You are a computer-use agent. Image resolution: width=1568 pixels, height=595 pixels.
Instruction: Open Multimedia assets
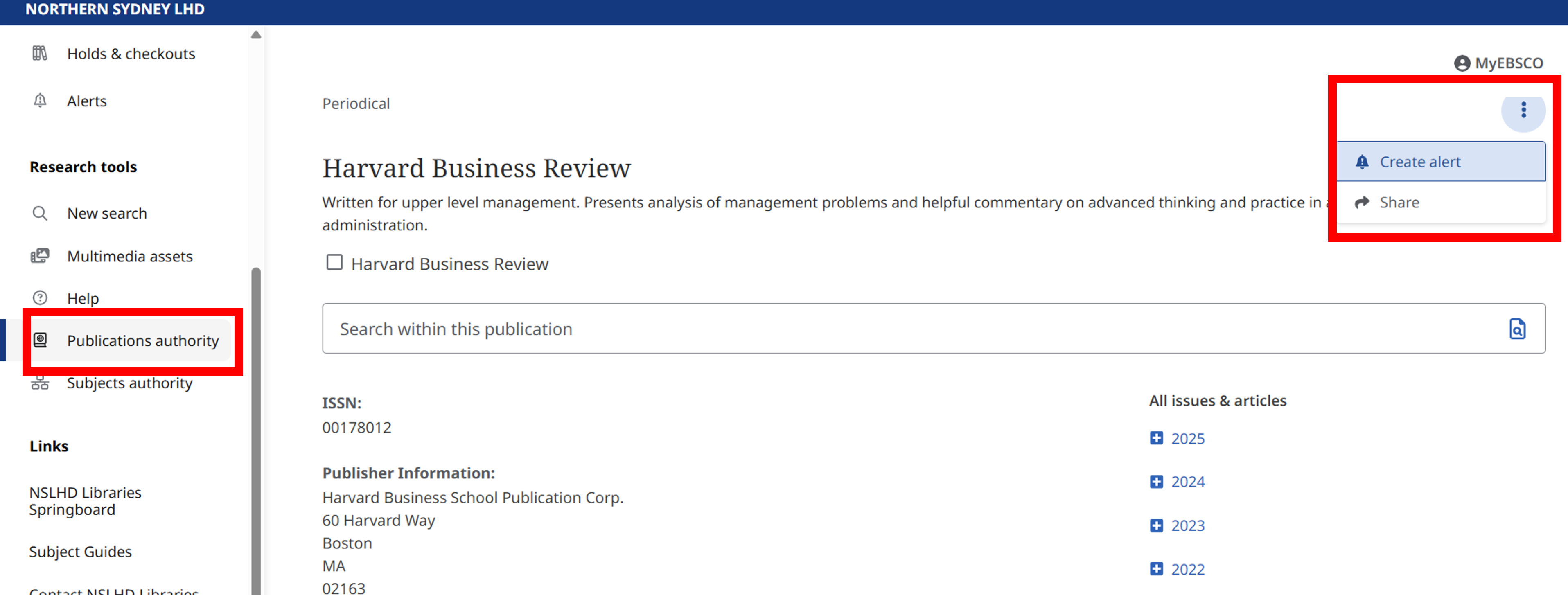(129, 256)
